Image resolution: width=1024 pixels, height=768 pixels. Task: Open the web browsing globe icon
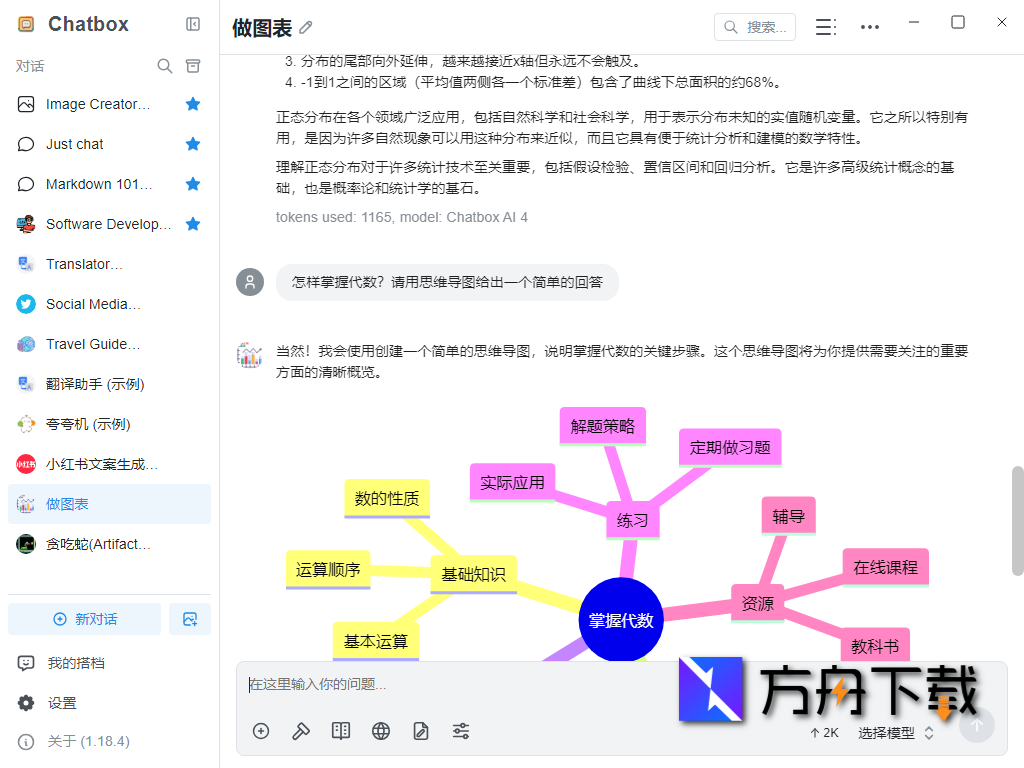(x=380, y=731)
